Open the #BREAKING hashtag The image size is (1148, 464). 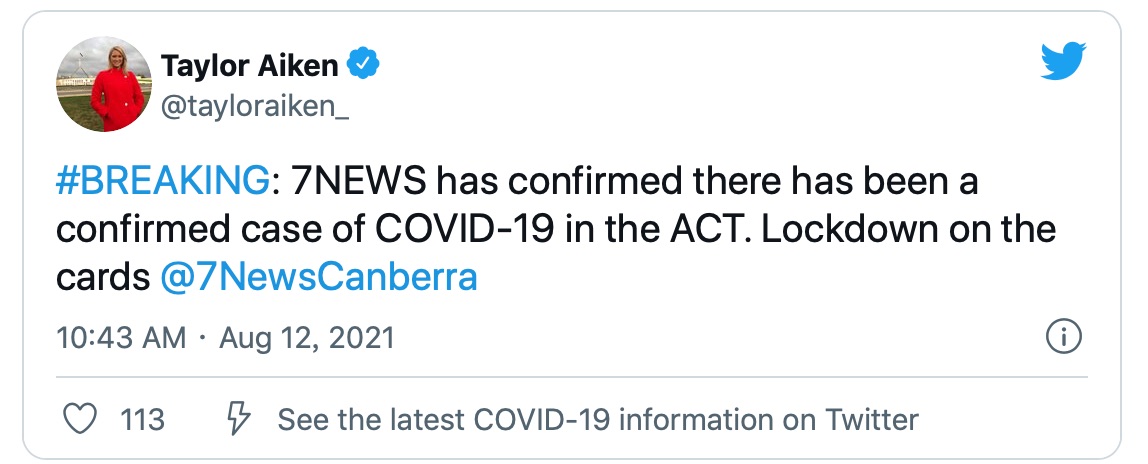tap(163, 183)
